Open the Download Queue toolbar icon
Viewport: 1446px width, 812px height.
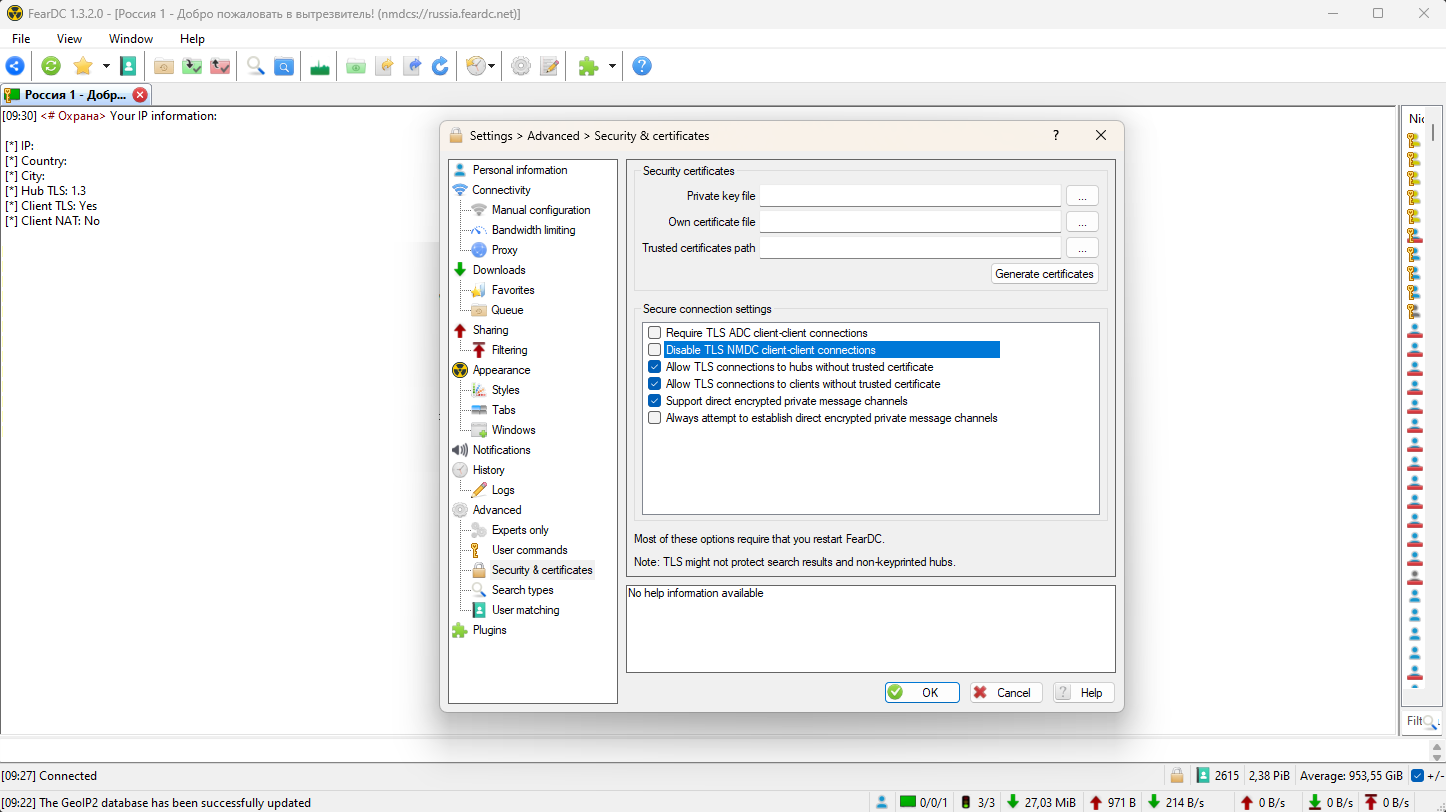click(164, 66)
